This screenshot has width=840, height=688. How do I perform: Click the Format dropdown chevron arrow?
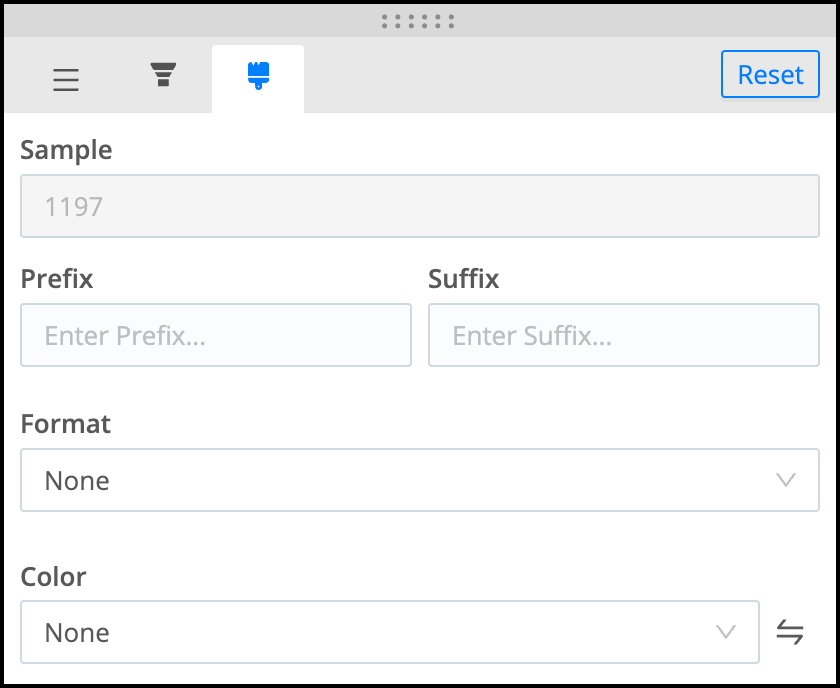click(x=786, y=480)
